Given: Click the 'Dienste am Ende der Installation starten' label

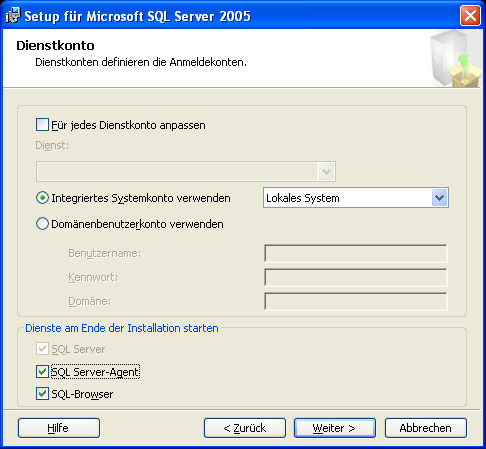Looking at the screenshot, I should pos(122,328).
